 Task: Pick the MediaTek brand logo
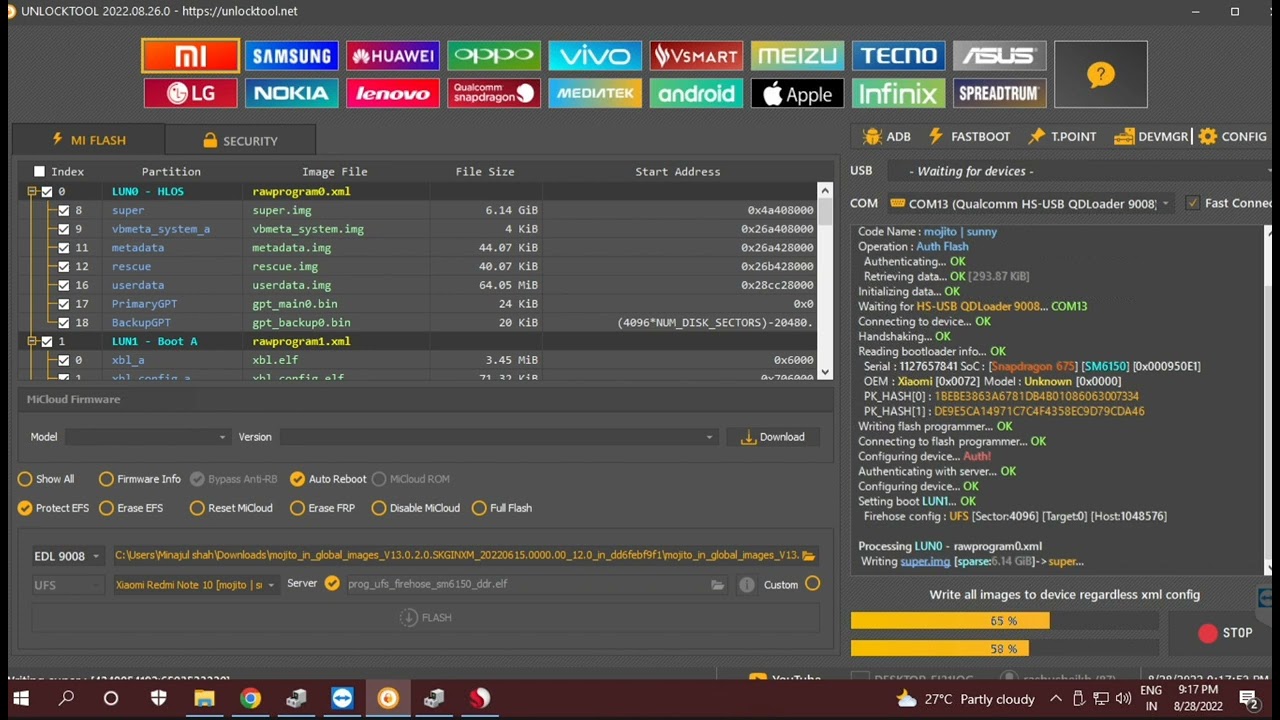(x=595, y=94)
